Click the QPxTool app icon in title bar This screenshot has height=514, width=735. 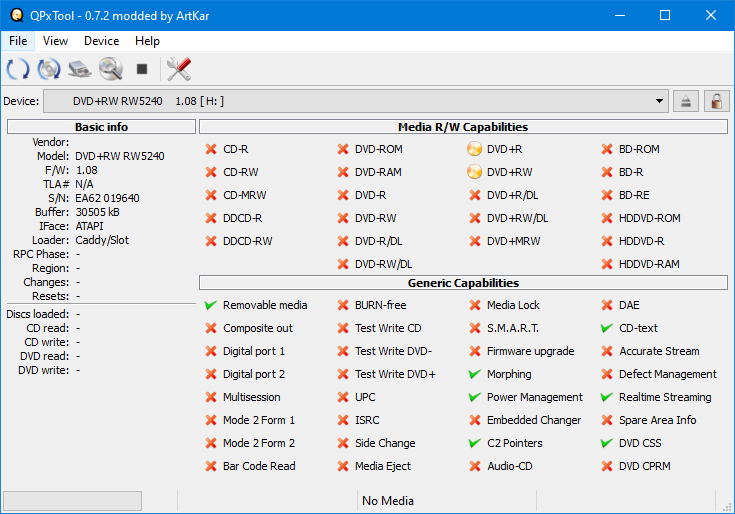[x=17, y=15]
